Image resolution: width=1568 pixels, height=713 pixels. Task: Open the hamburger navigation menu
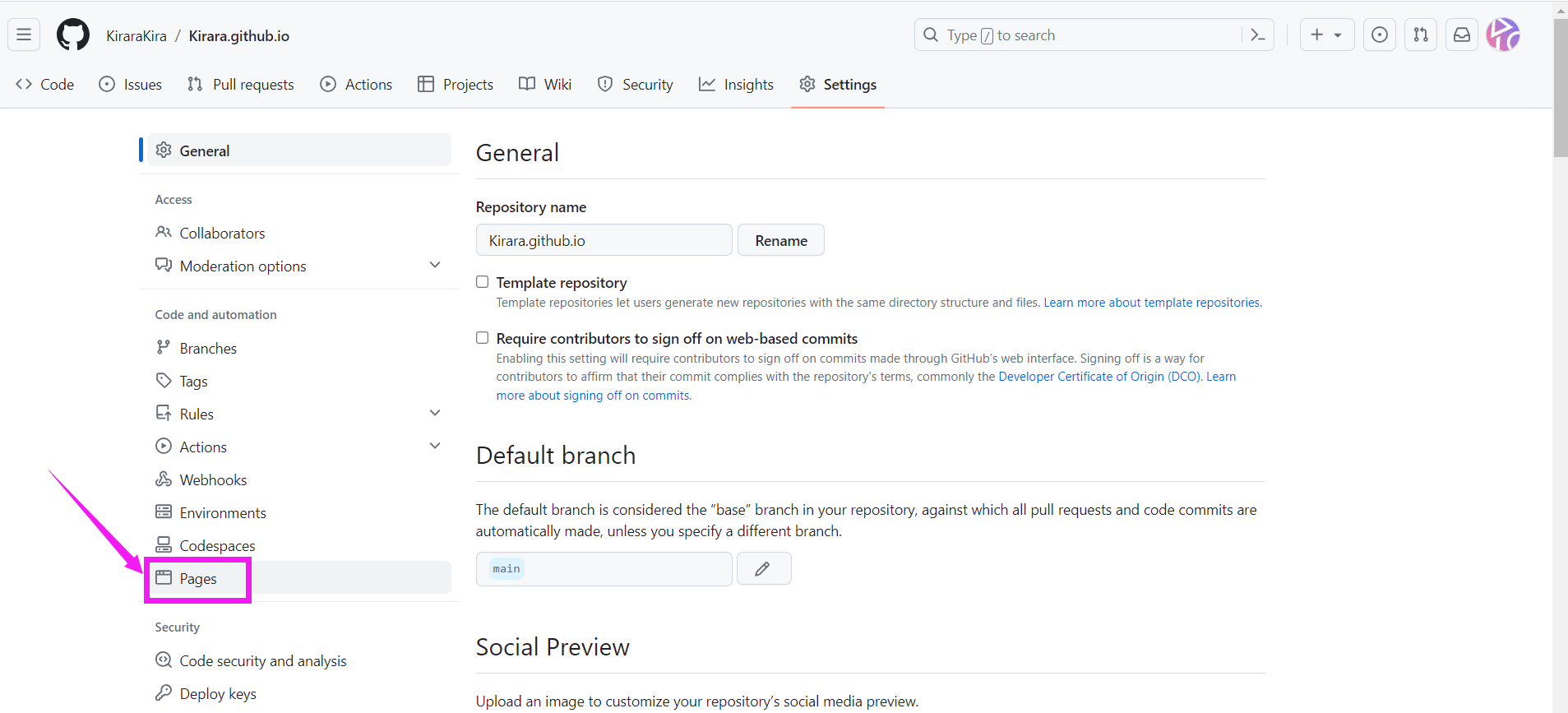(24, 35)
